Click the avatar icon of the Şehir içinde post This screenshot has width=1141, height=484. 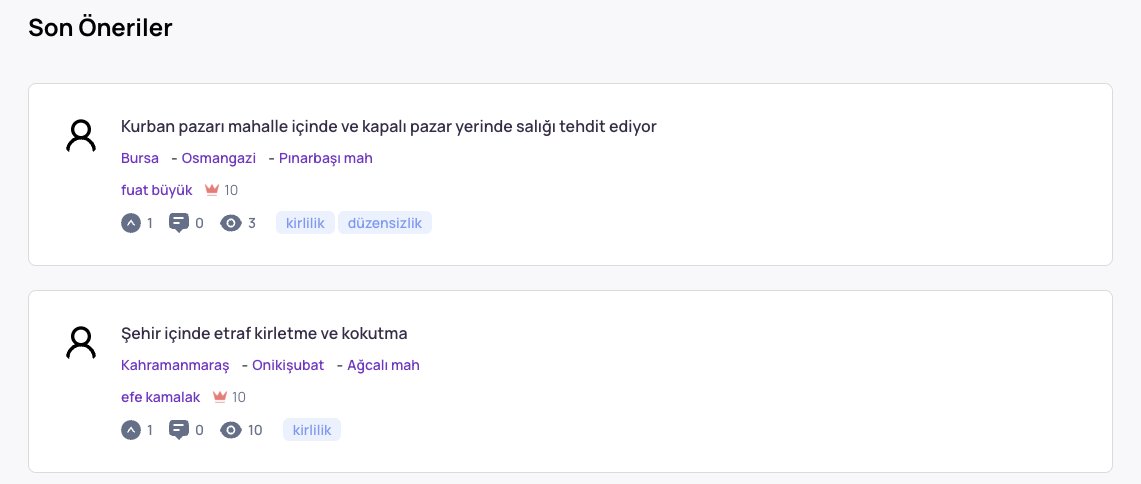(x=81, y=342)
